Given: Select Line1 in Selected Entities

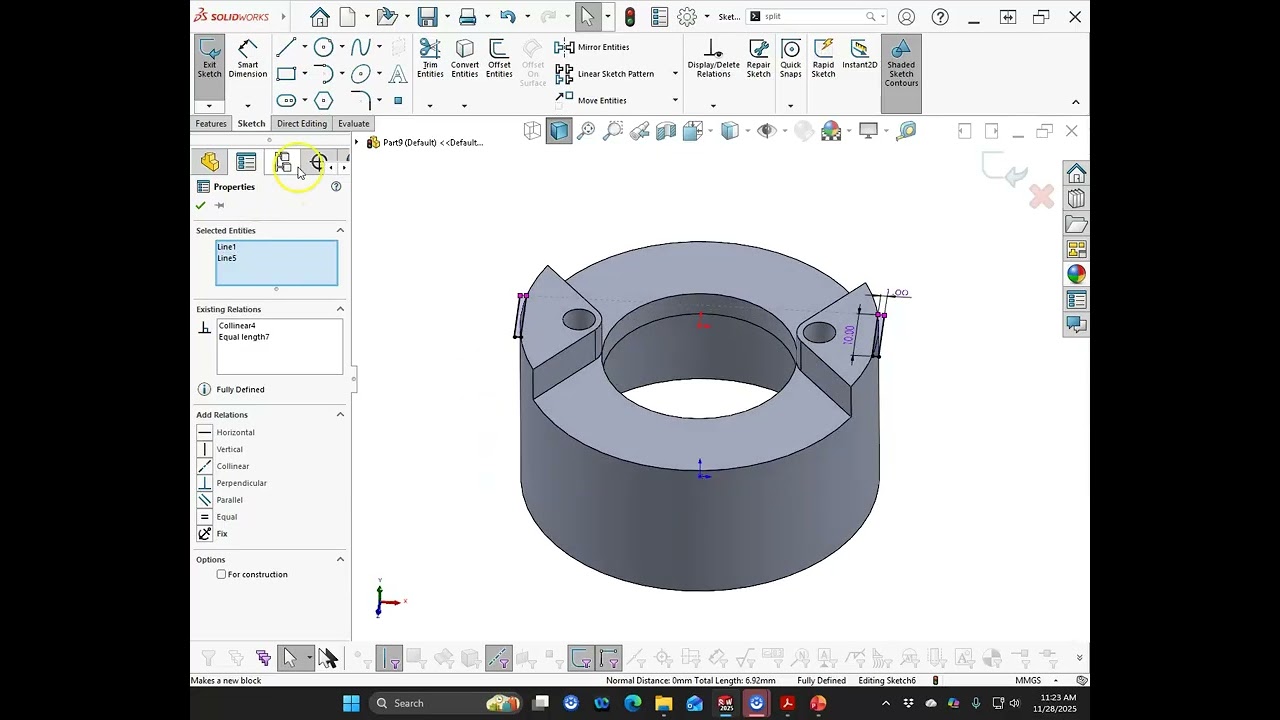Looking at the screenshot, I should pyautogui.click(x=227, y=247).
